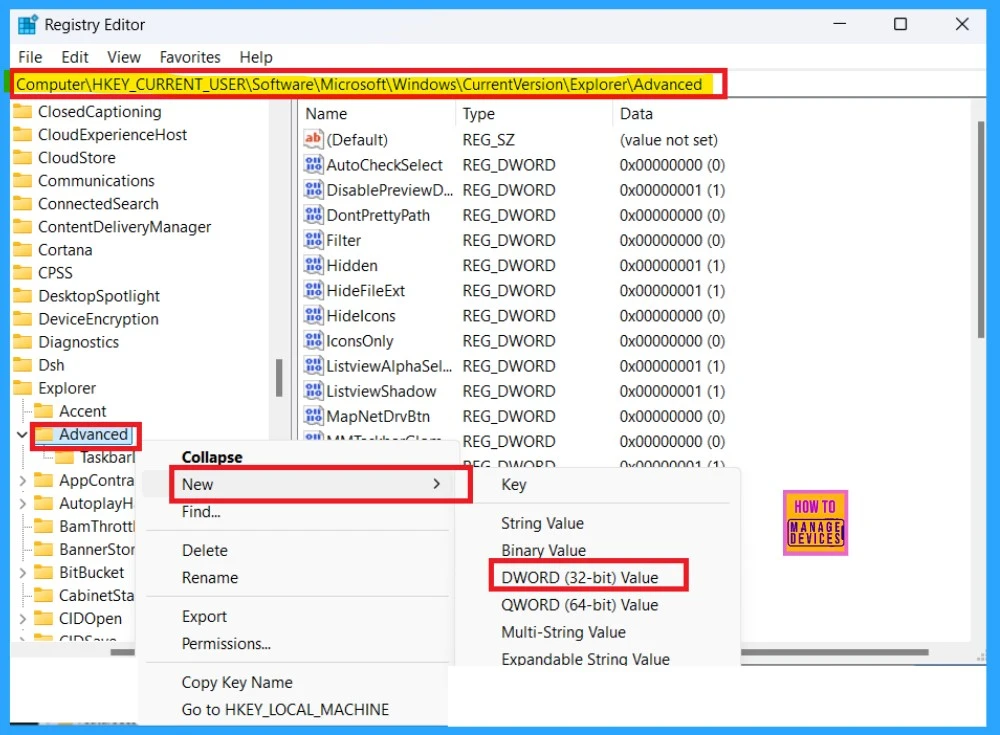
Task: Click the ClosedCaptioning folder icon
Action: click(22, 112)
